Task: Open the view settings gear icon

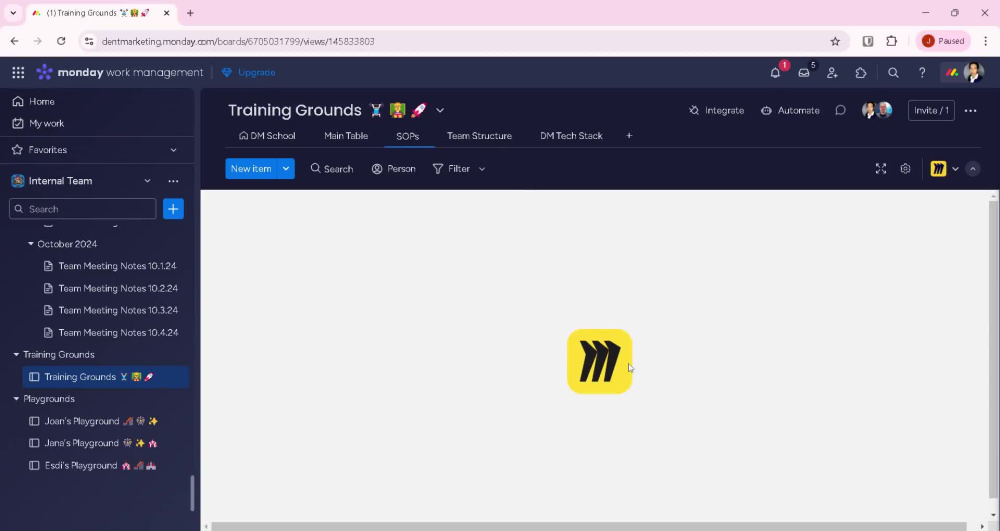Action: click(905, 169)
